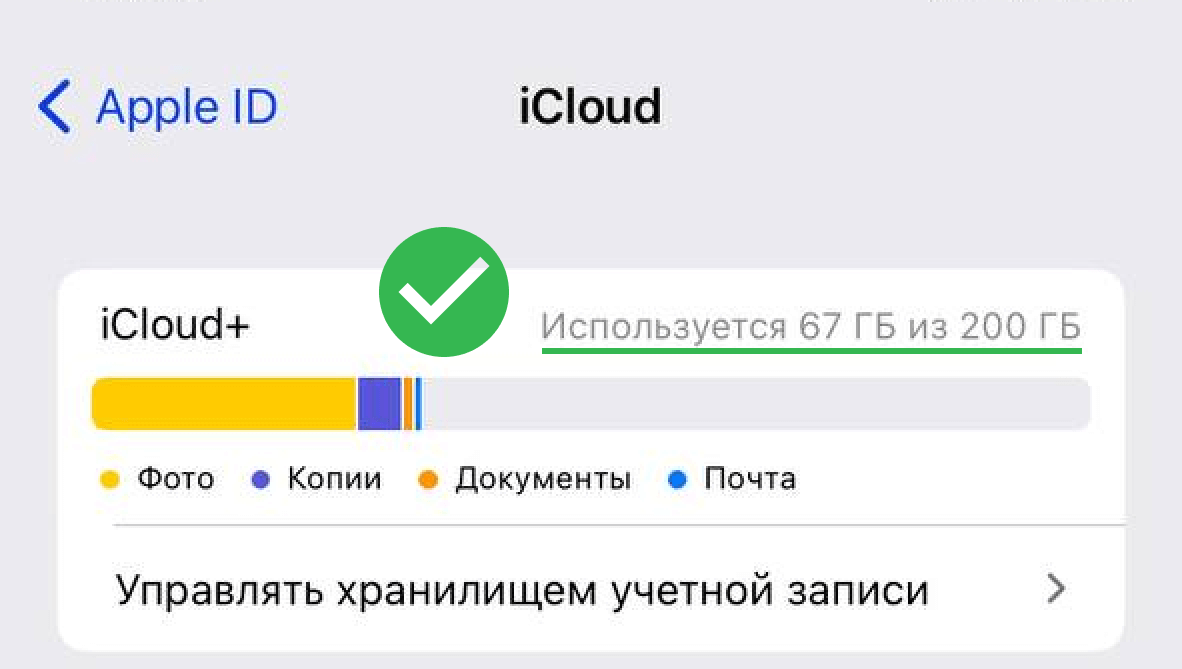Tap the purple backups segment of storage bar

[378, 403]
